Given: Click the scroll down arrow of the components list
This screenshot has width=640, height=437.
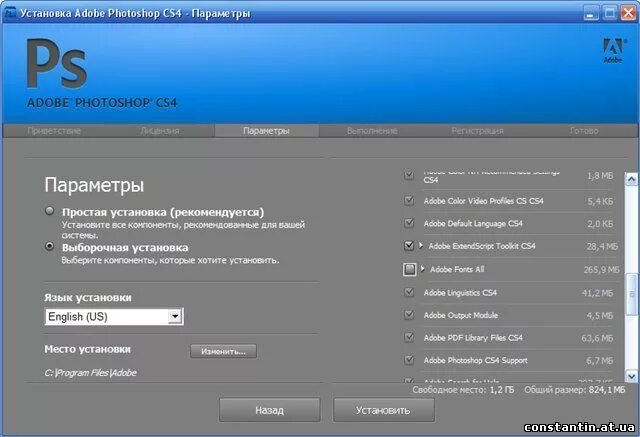Looking at the screenshot, I should (x=631, y=376).
